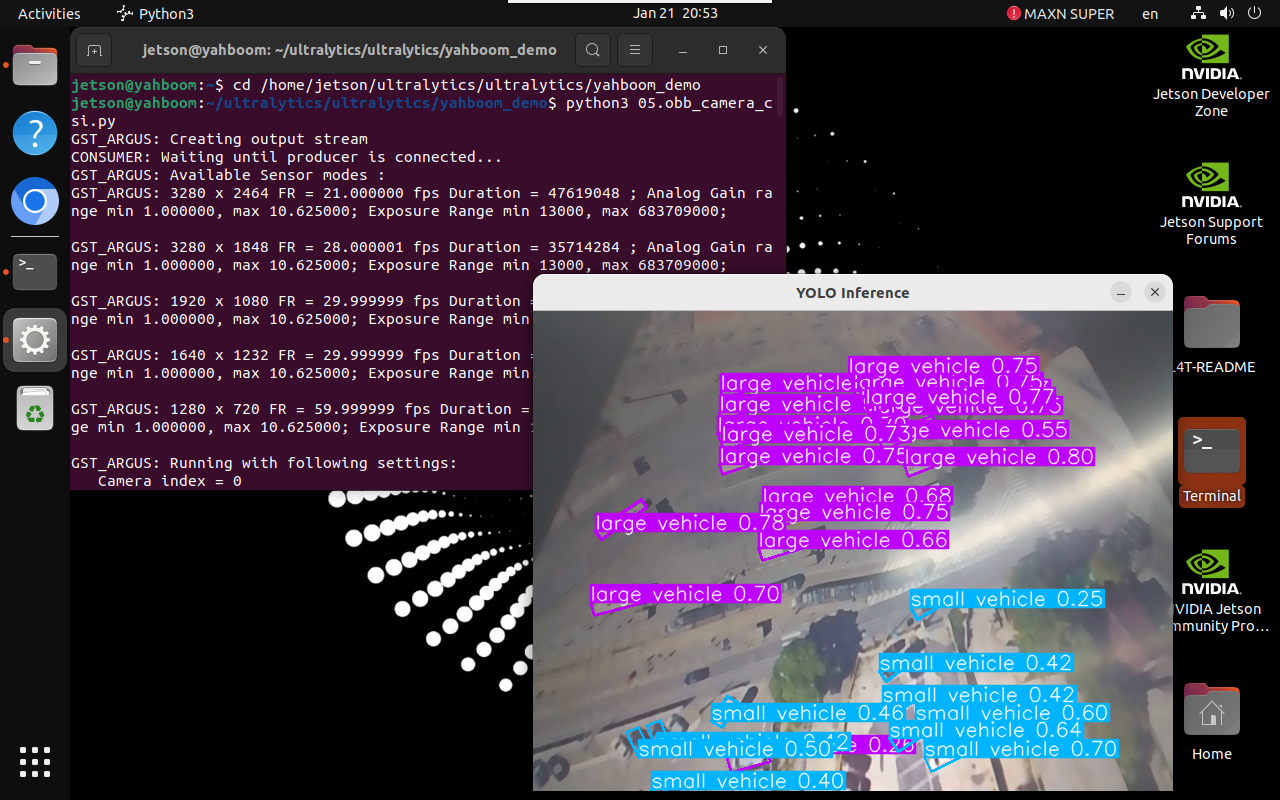Click the 'small vehicle 0.25' detection label
This screenshot has height=800, width=1280.
[1007, 599]
